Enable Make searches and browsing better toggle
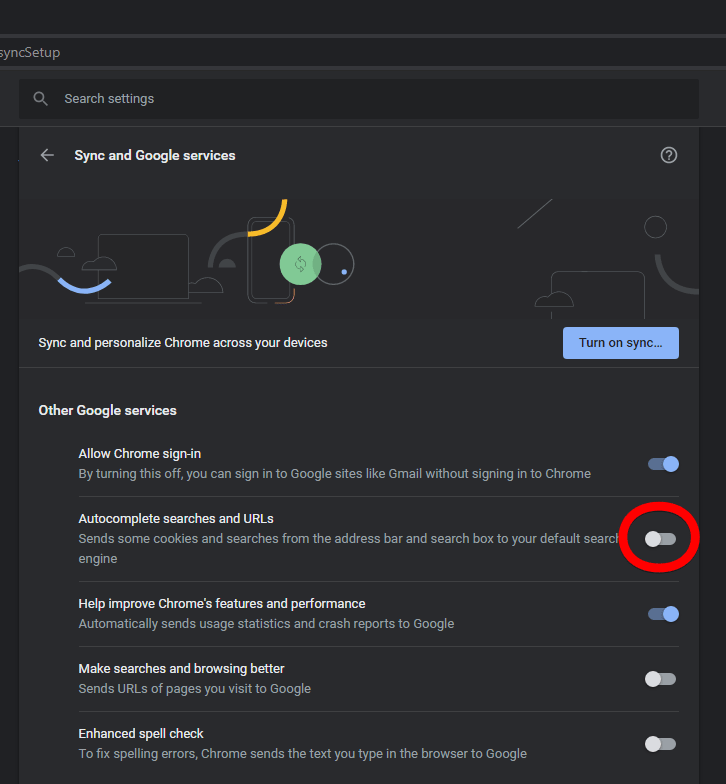 pyautogui.click(x=660, y=679)
